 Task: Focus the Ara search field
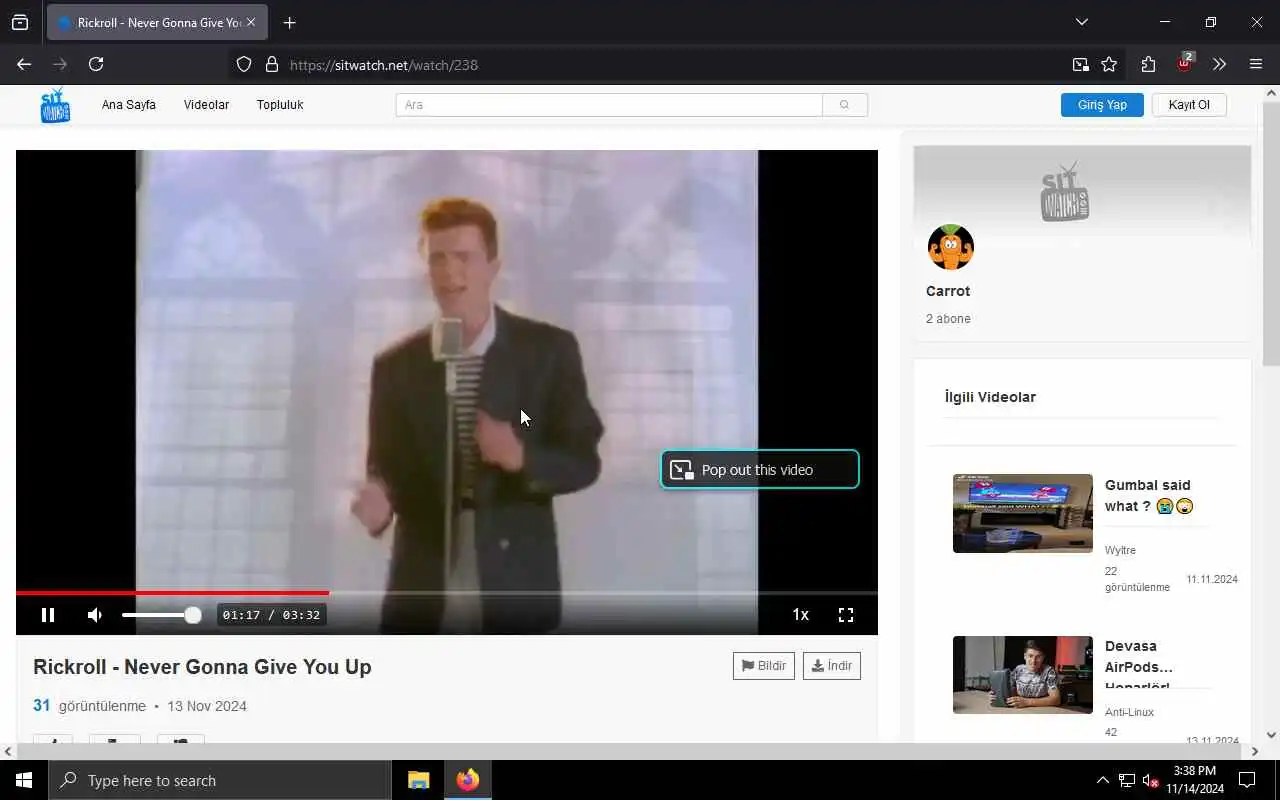609,105
